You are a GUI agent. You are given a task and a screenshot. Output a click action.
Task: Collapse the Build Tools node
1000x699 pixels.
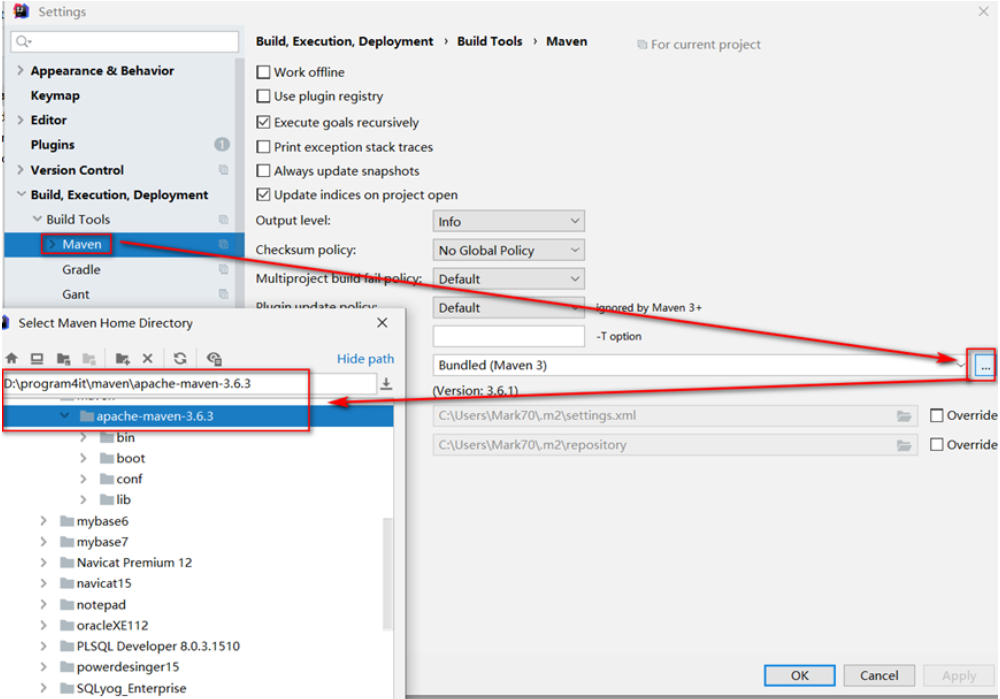click(37, 219)
